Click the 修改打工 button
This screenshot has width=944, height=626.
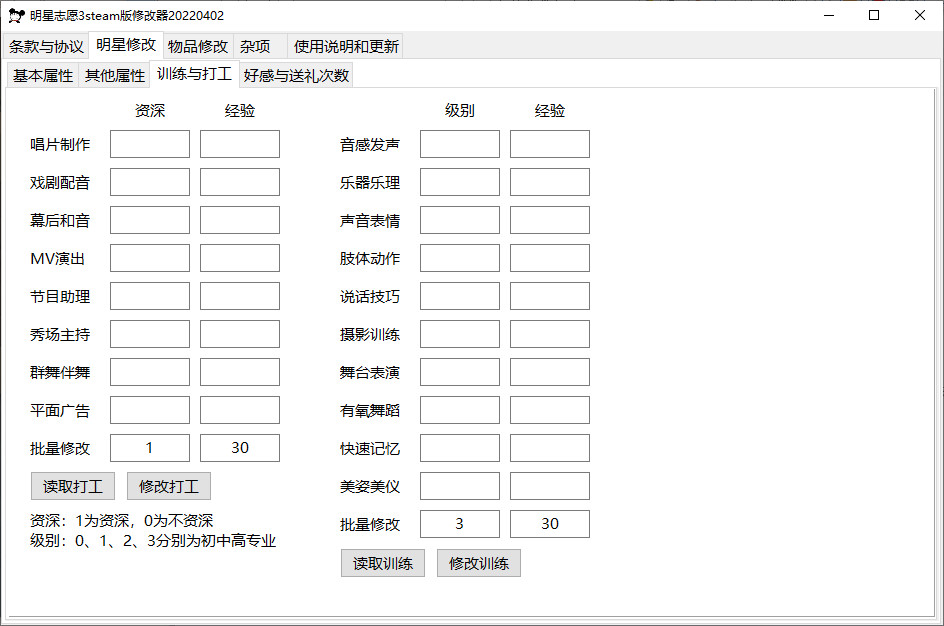pyautogui.click(x=169, y=487)
